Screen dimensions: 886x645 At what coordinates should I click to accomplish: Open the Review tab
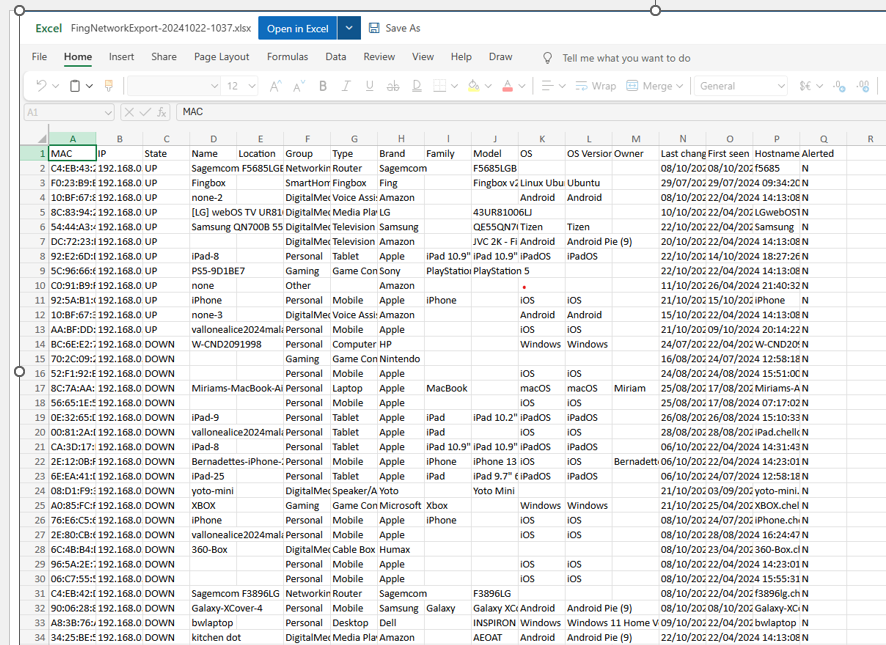pos(379,57)
